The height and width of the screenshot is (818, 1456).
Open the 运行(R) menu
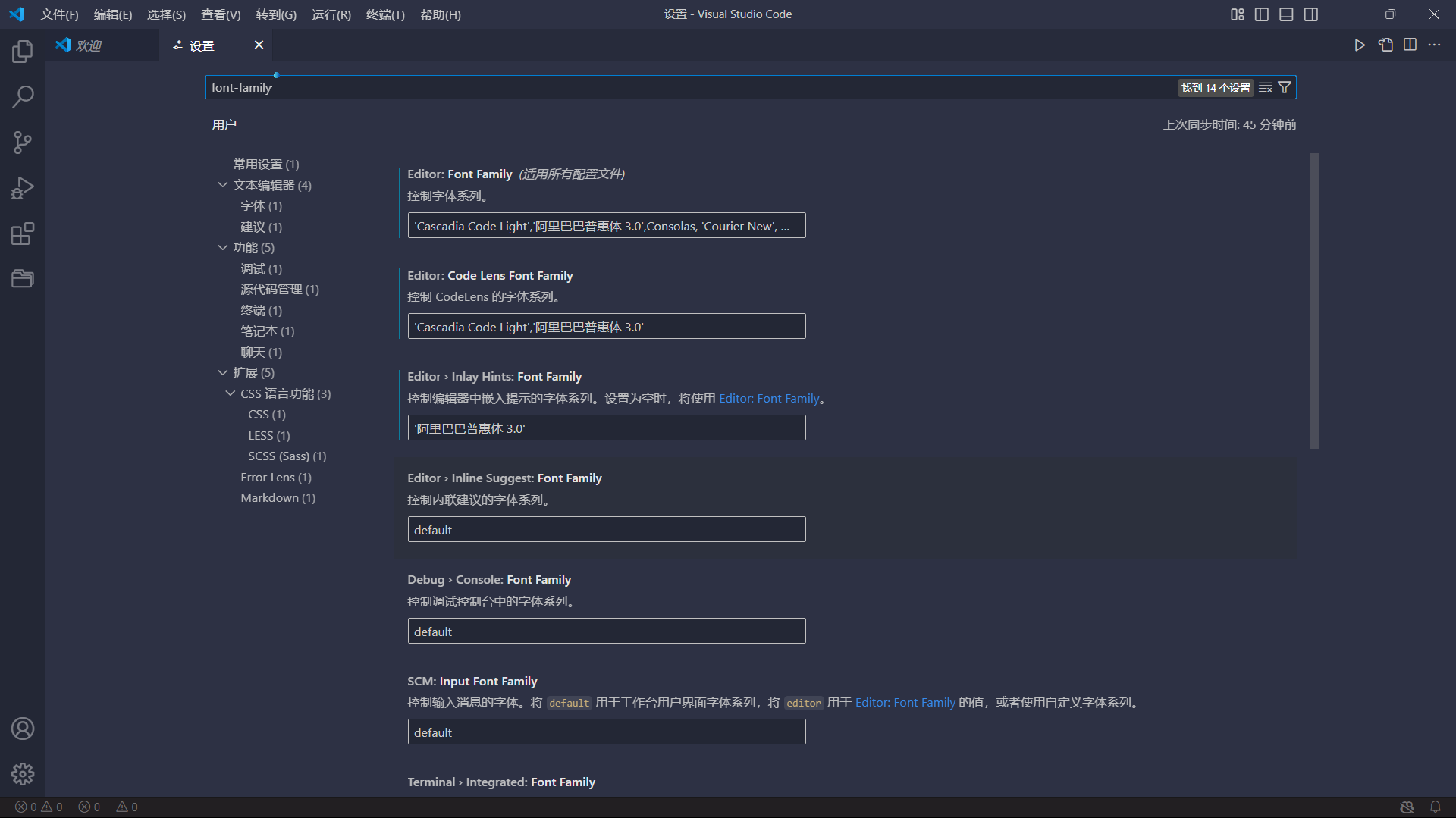coord(331,14)
